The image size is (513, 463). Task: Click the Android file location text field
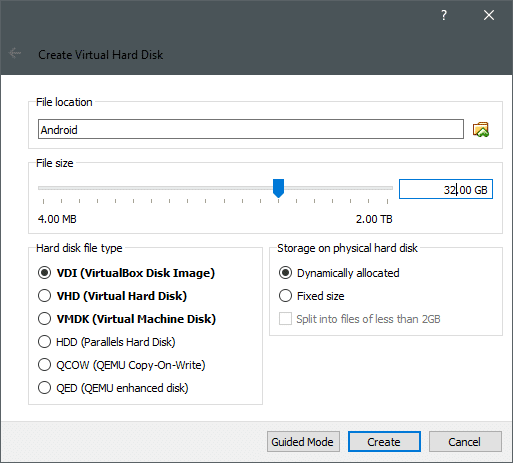[251, 129]
